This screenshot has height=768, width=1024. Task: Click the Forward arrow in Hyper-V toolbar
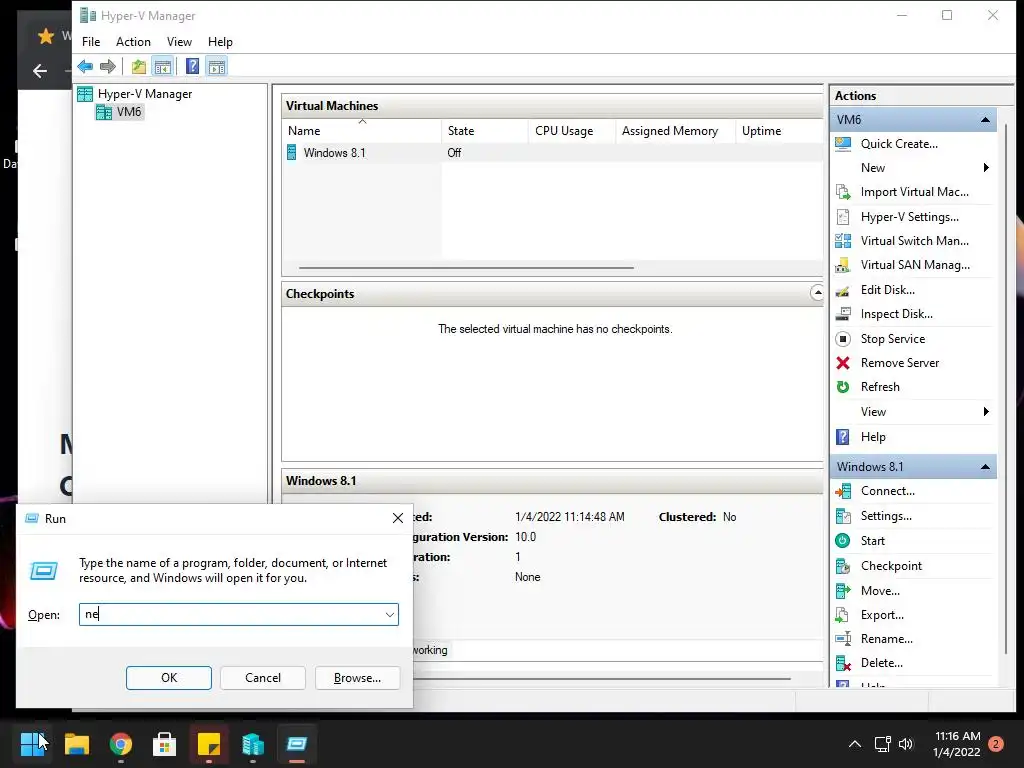(x=108, y=66)
